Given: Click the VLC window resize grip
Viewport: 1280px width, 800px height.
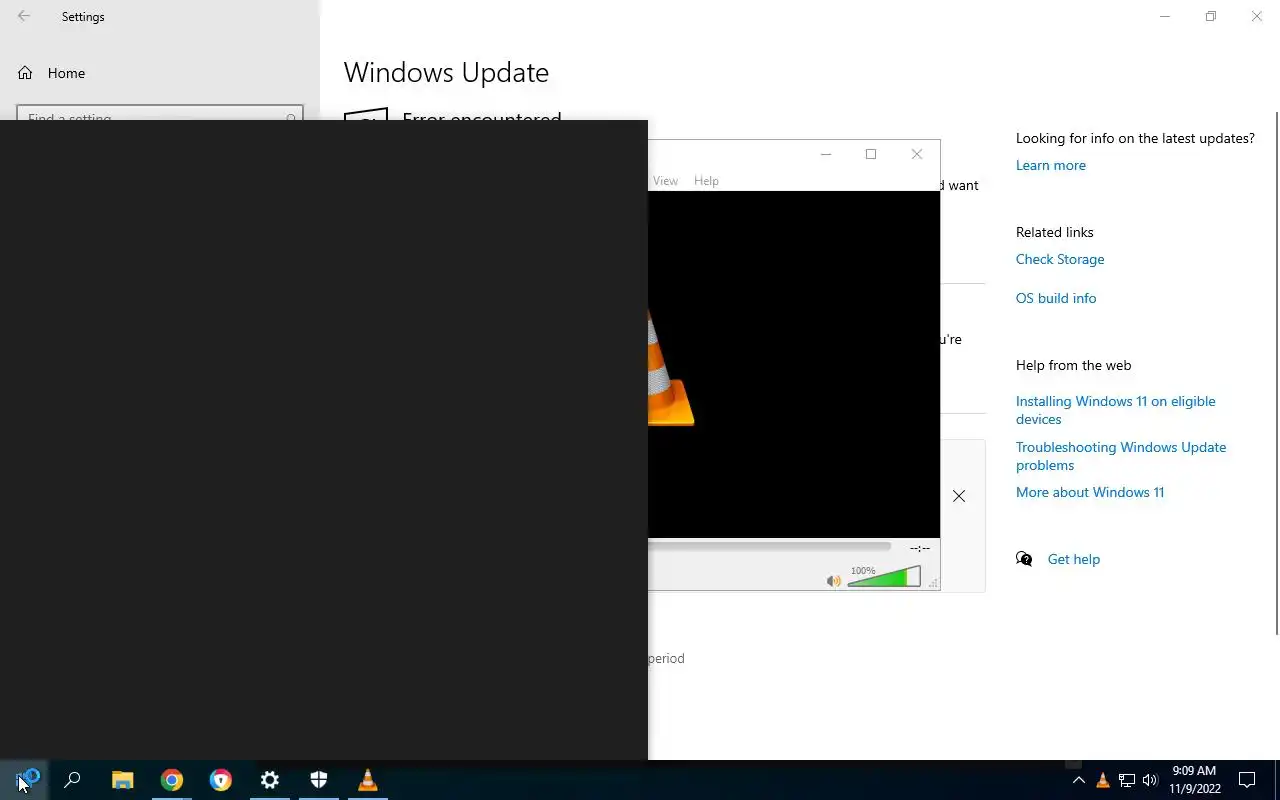Looking at the screenshot, I should tap(934, 583).
